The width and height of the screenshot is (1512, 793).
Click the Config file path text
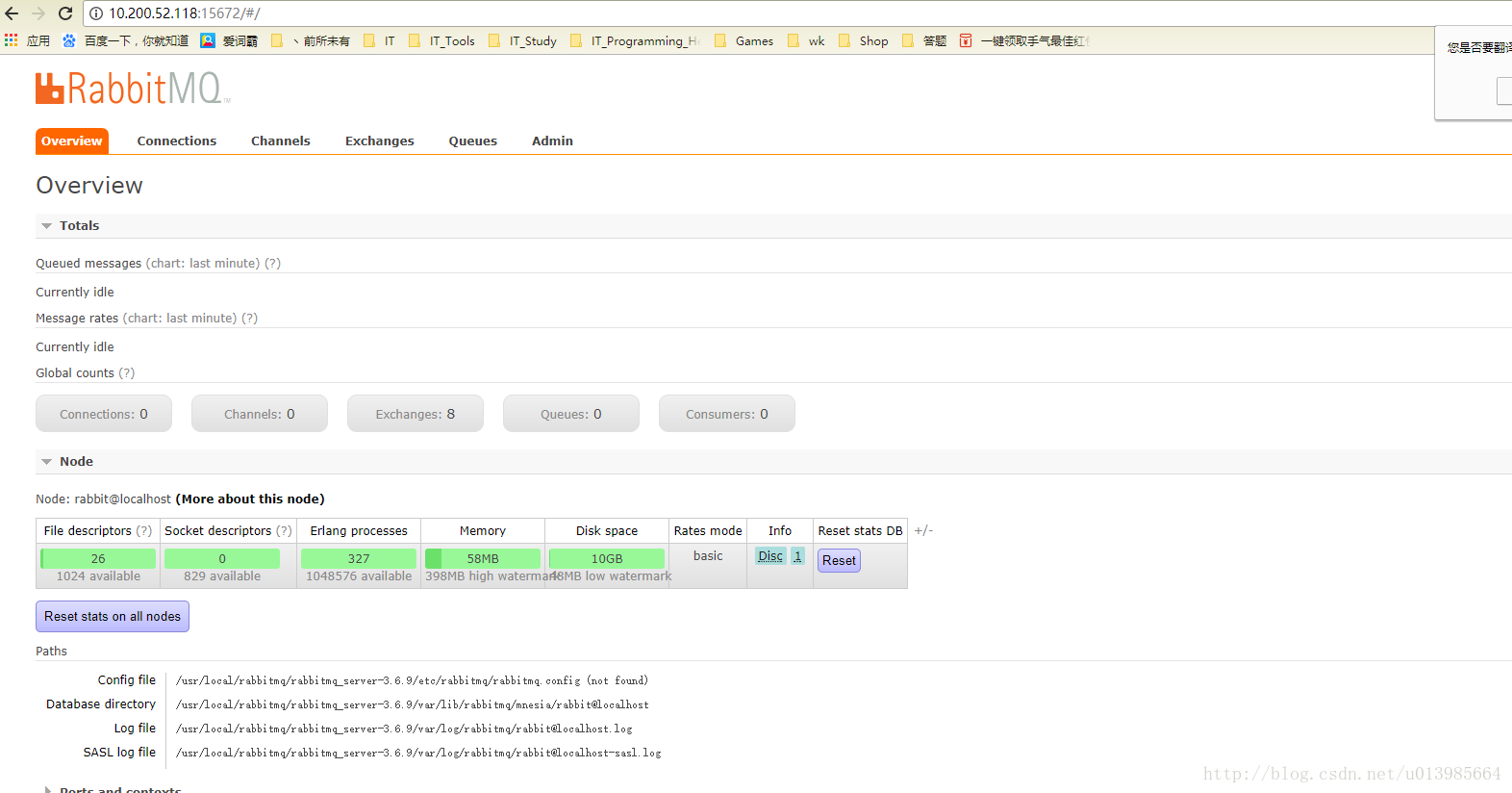click(x=412, y=680)
